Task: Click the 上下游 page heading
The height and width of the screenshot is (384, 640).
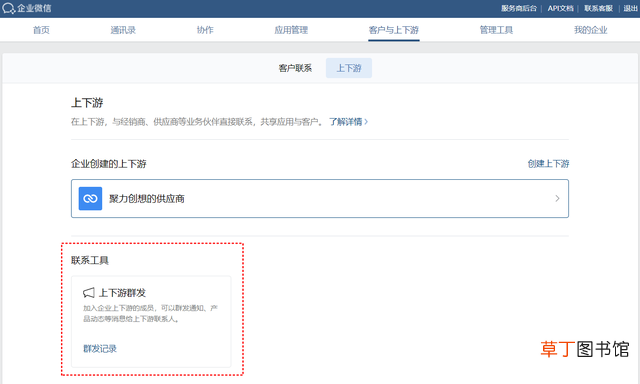Action: 87,102
